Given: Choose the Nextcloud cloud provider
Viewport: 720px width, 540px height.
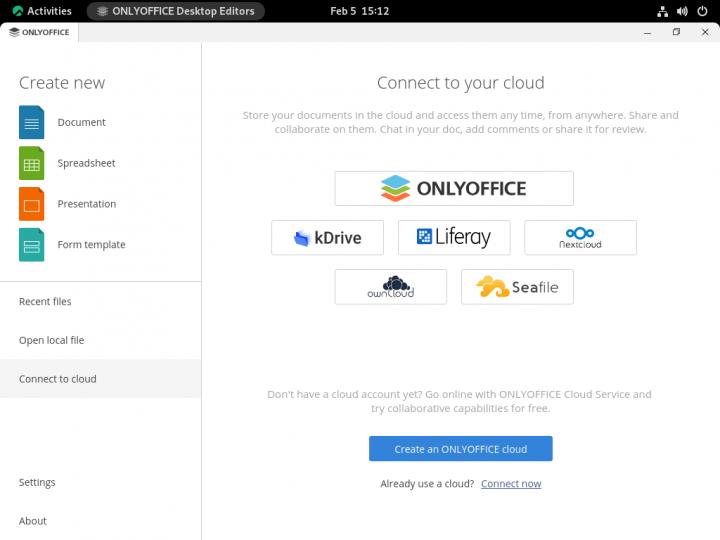Looking at the screenshot, I should coord(580,238).
